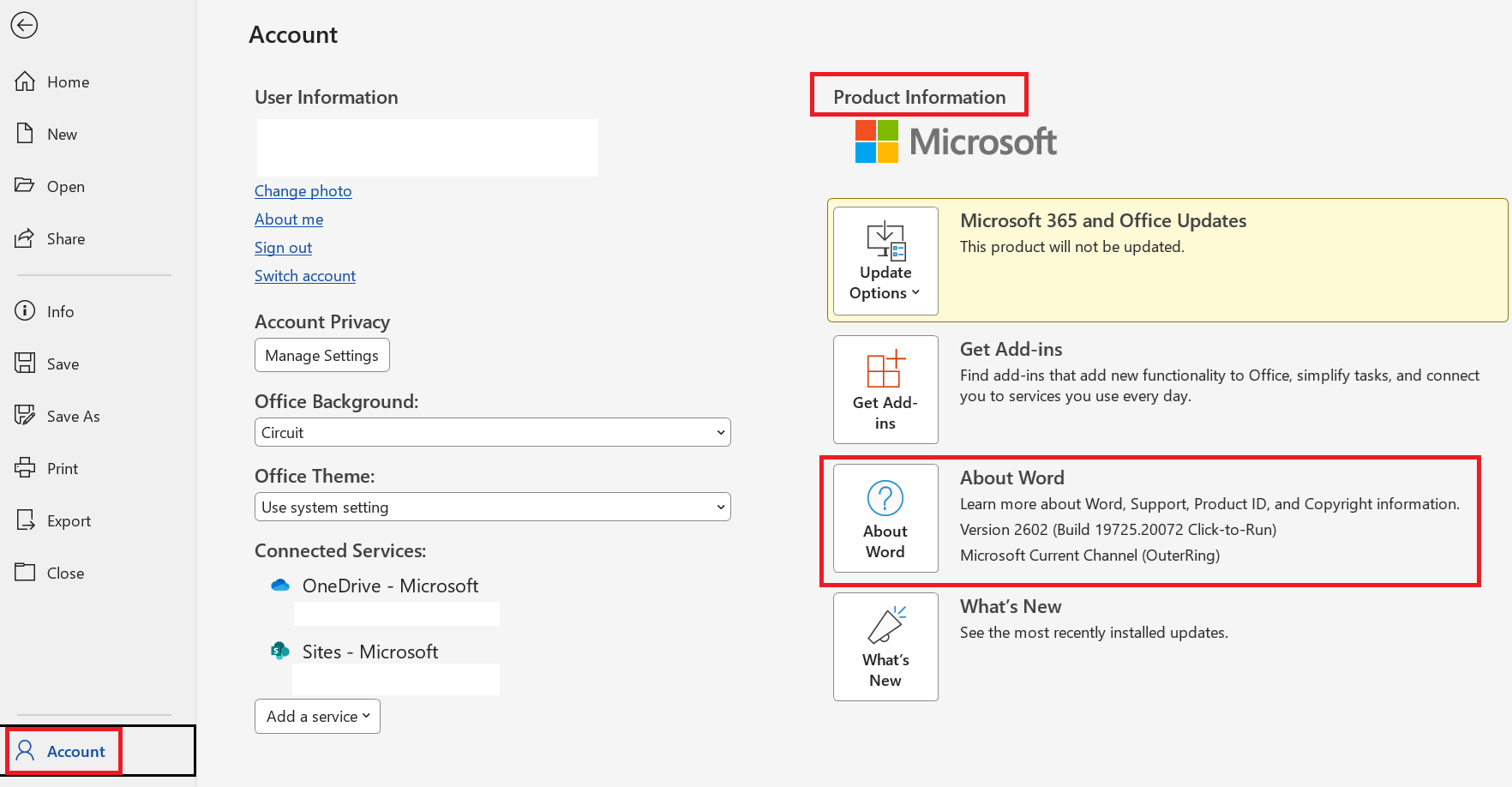1512x787 pixels.
Task: Click the SharePoint Sites icon
Action: coord(280,651)
